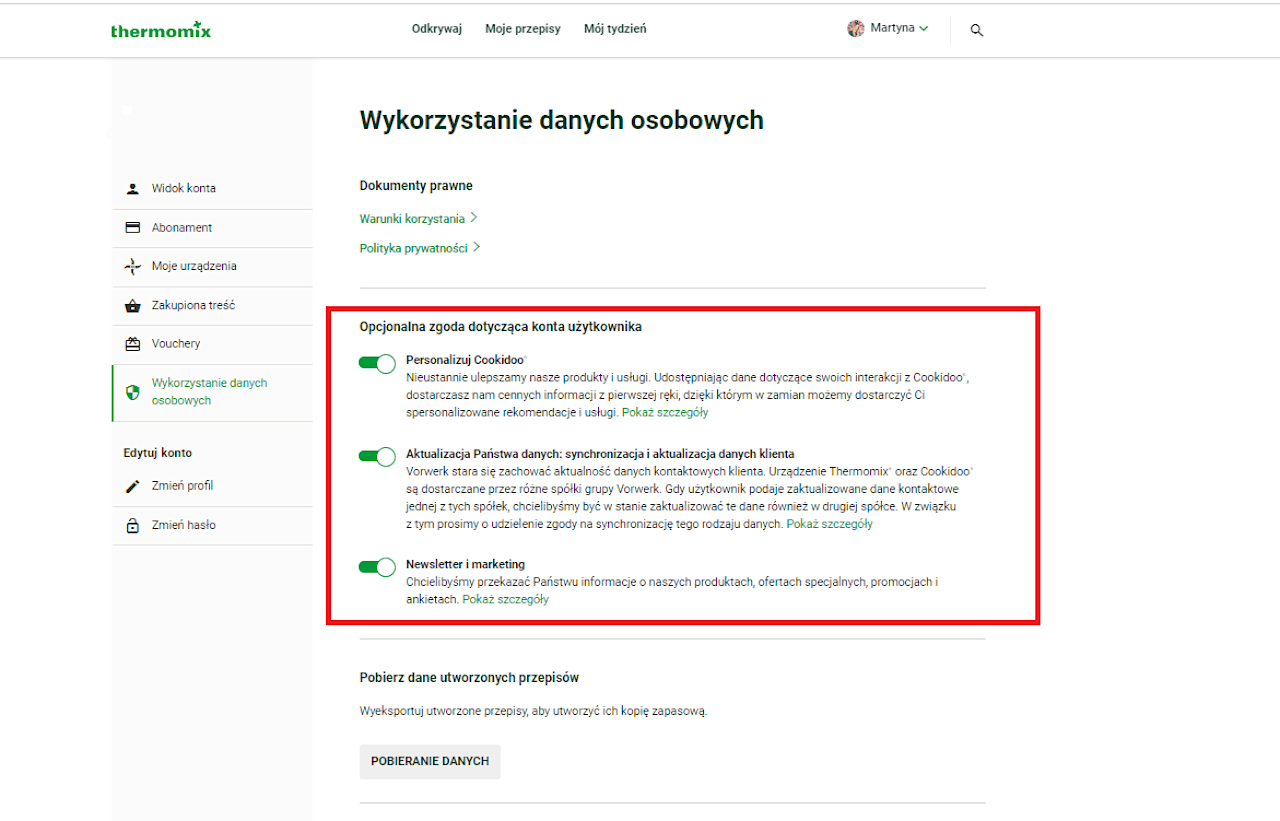Click the pencil icon beside Zmień profil
Screen dimensions: 1280x821
click(x=132, y=486)
